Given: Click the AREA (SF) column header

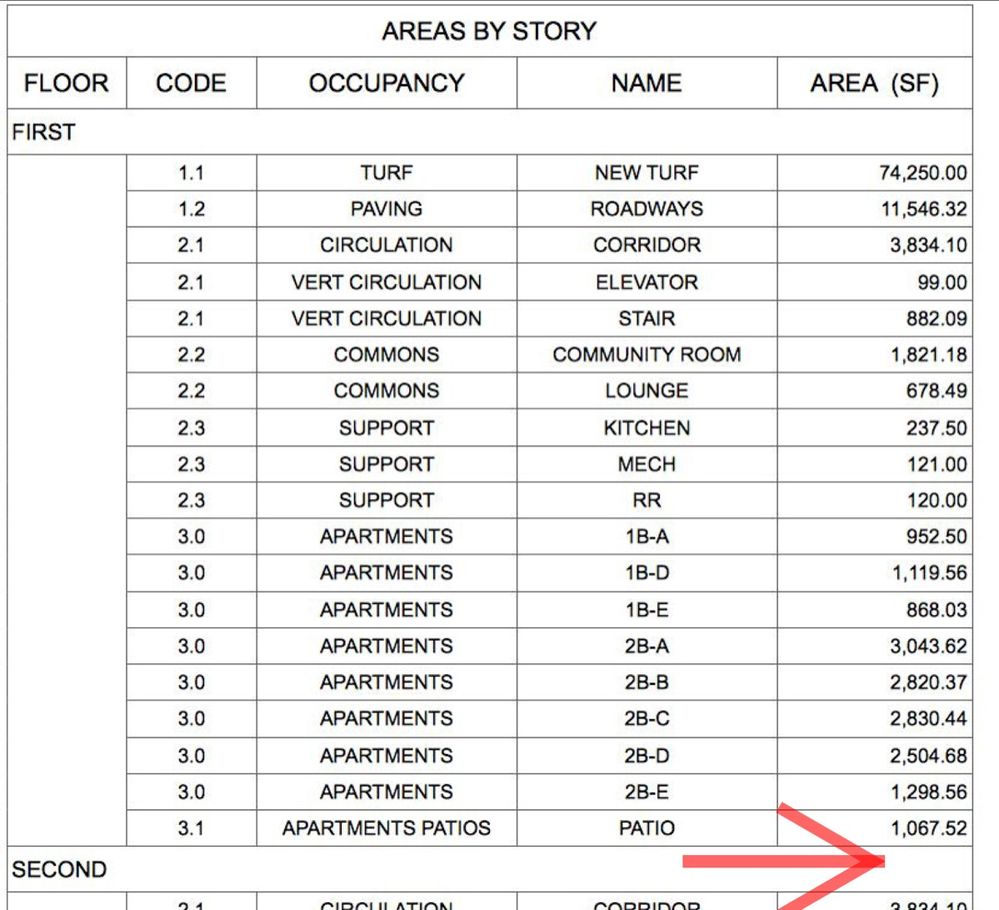Looking at the screenshot, I should point(875,83).
